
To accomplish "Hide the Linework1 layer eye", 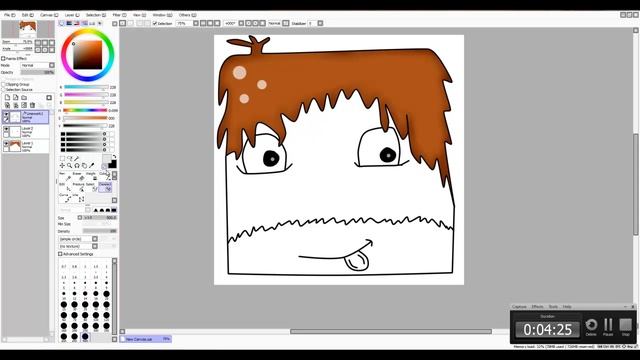I will pos(6,114).
